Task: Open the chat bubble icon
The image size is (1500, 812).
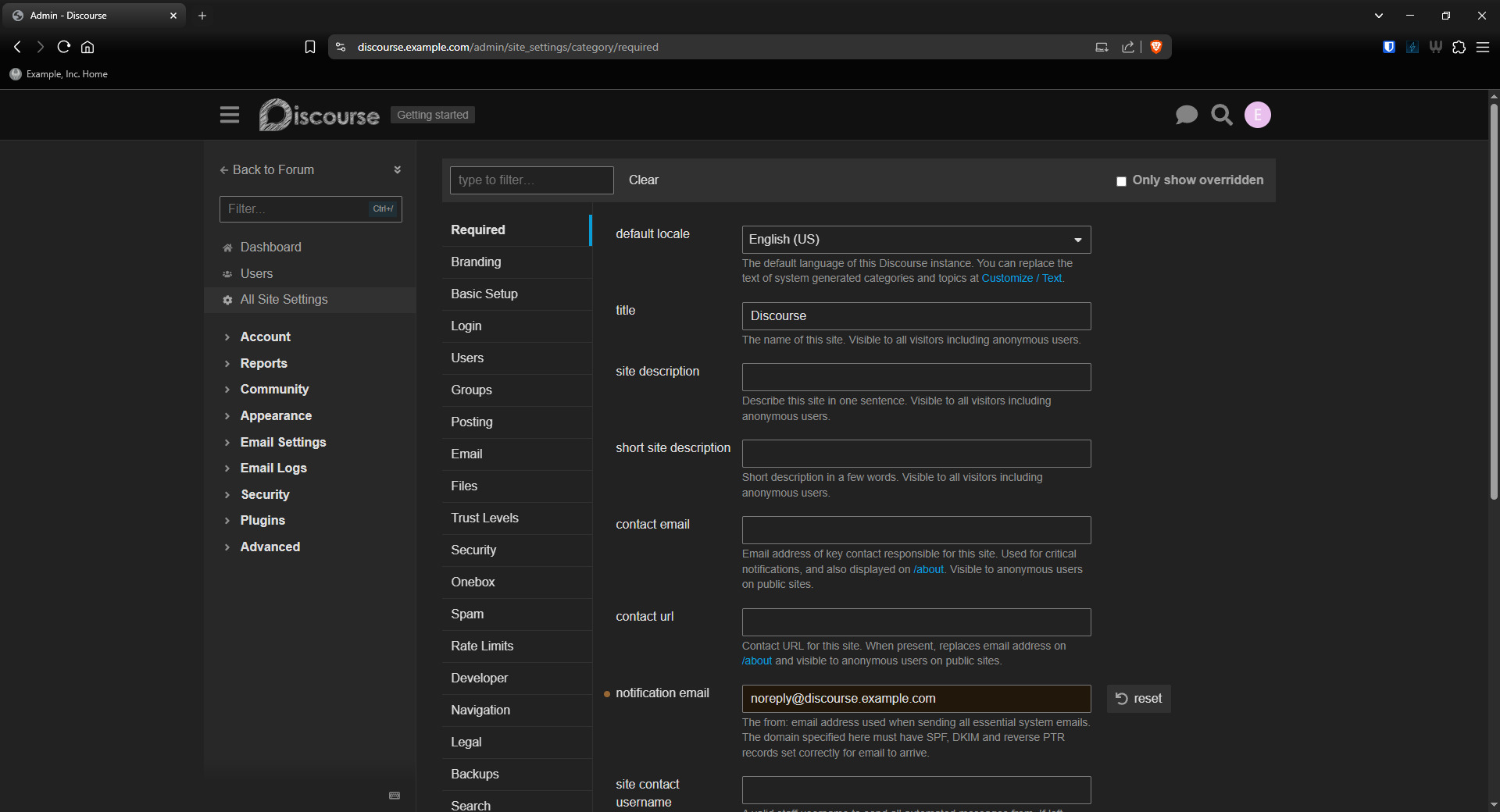Action: (x=1186, y=115)
